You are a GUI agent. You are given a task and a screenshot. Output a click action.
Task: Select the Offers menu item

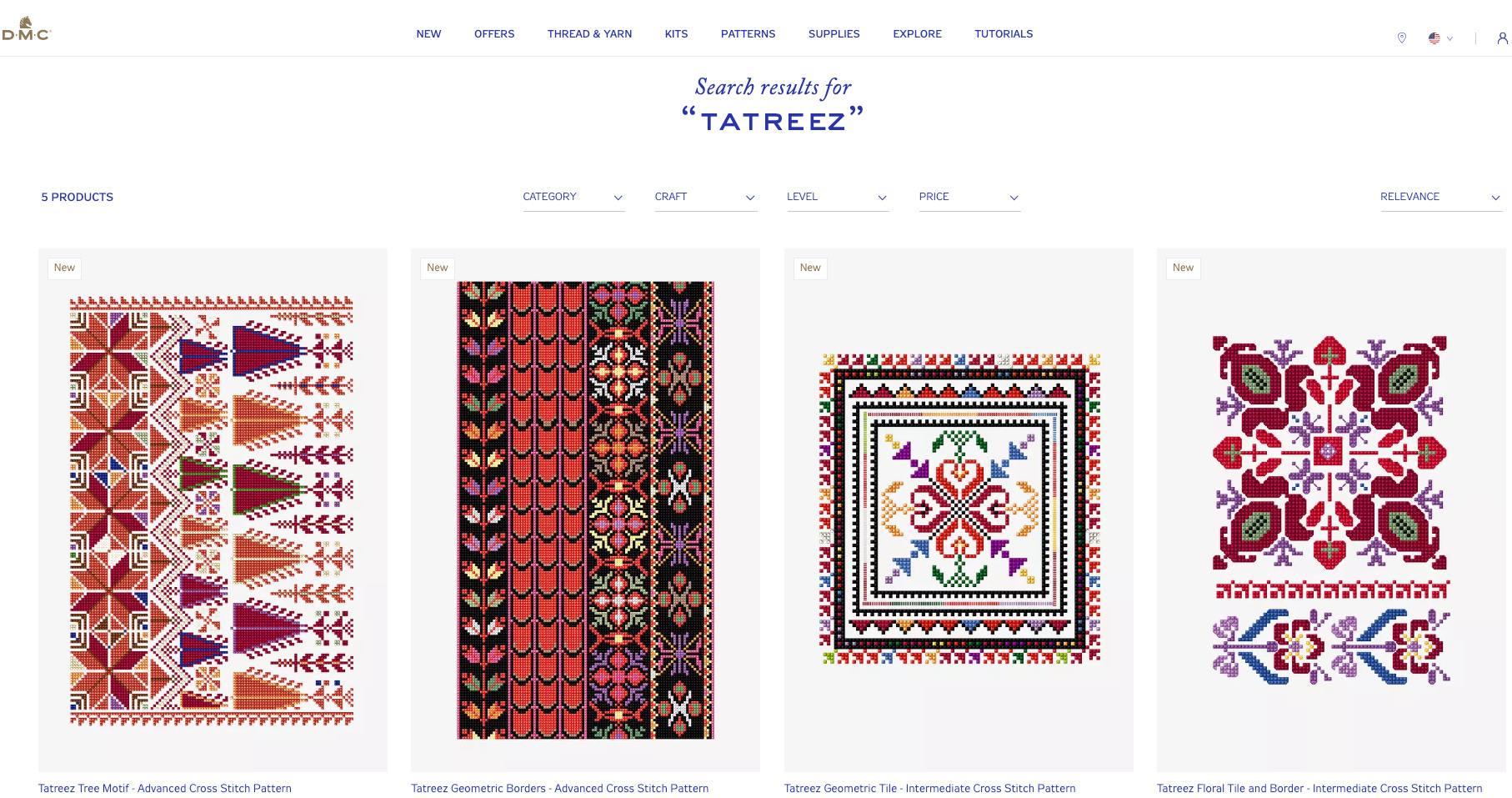(x=494, y=34)
